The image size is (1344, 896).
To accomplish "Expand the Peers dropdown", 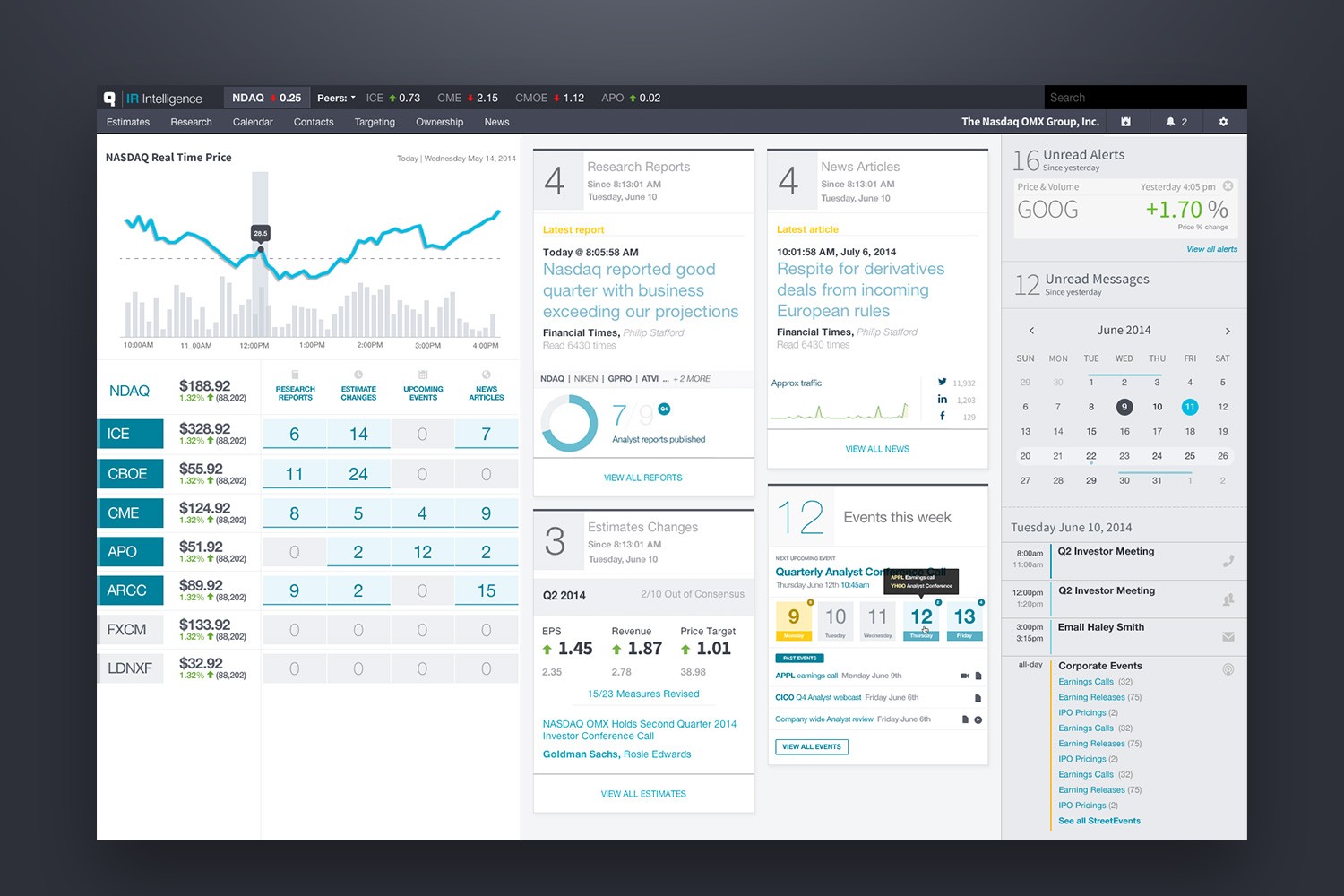I will (336, 98).
